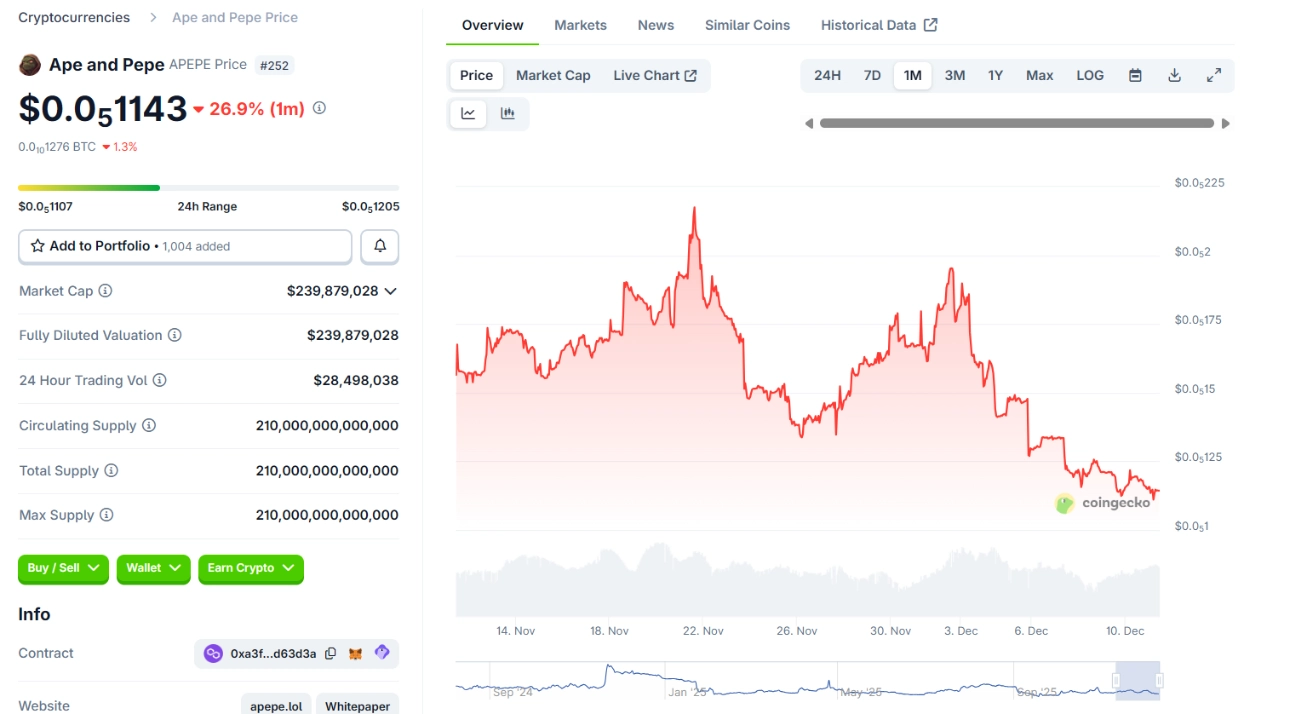This screenshot has width=1307, height=714.
Task: Expand chart to fullscreen
Action: [1213, 76]
